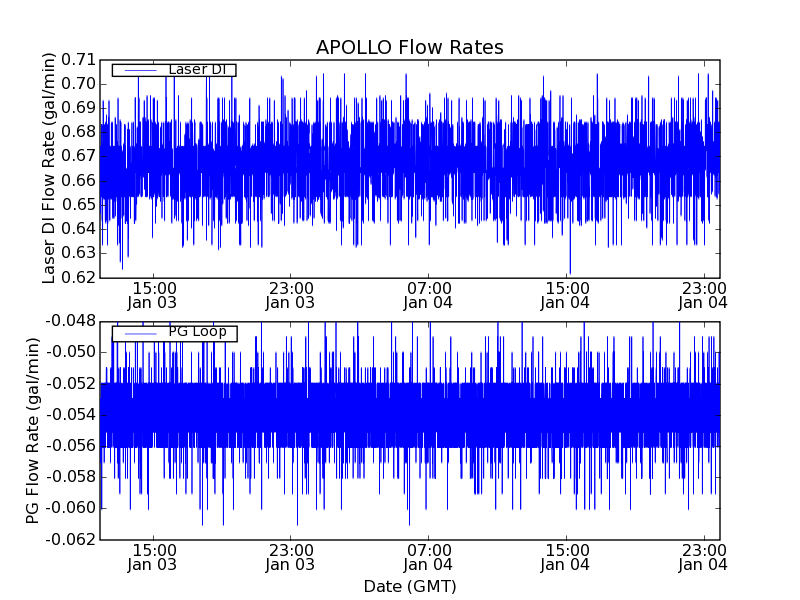Click the 0.63 y-axis tick label

click(x=79, y=253)
